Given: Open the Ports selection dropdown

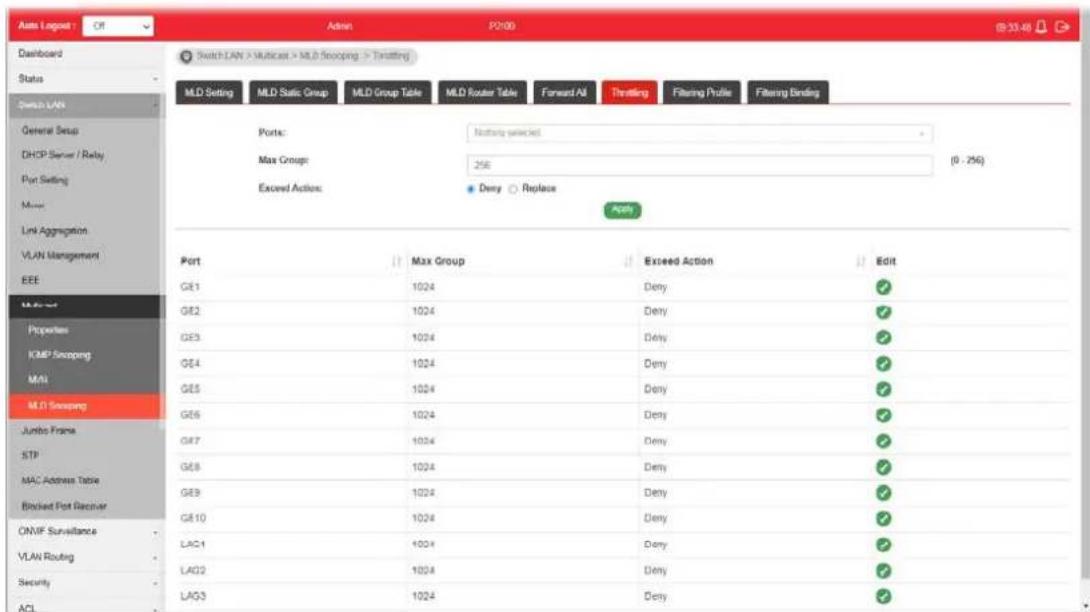Looking at the screenshot, I should click(699, 133).
